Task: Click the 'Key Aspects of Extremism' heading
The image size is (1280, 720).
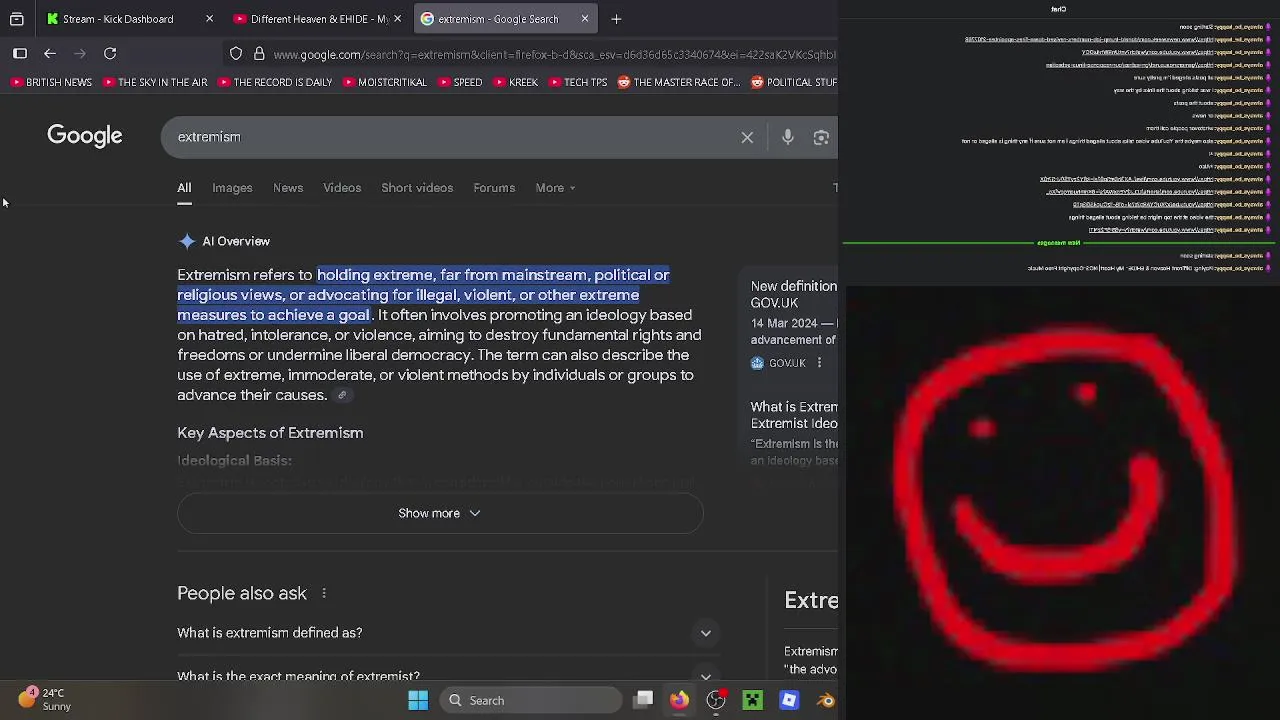Action: (x=270, y=433)
